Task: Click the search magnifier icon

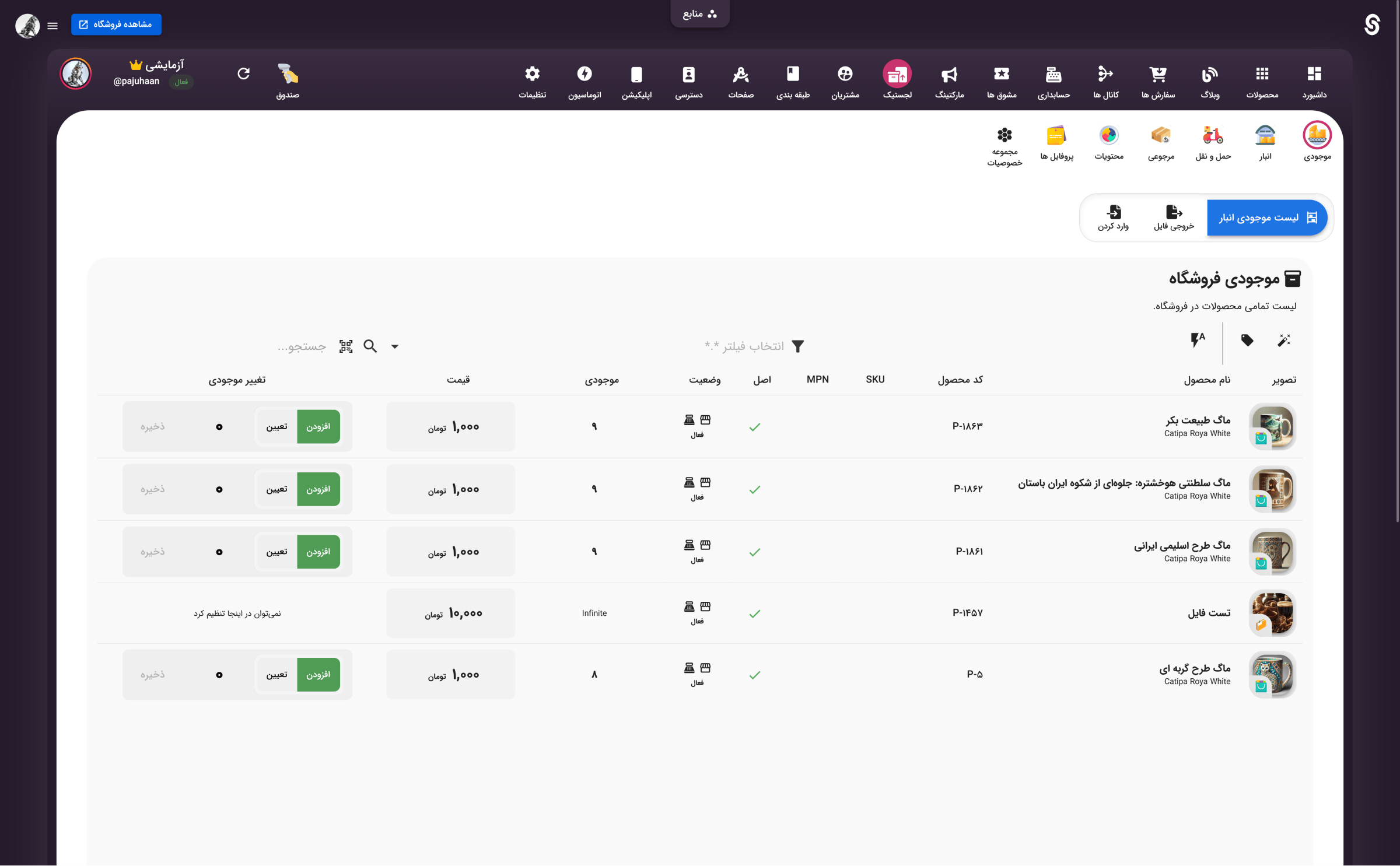Action: click(x=370, y=346)
